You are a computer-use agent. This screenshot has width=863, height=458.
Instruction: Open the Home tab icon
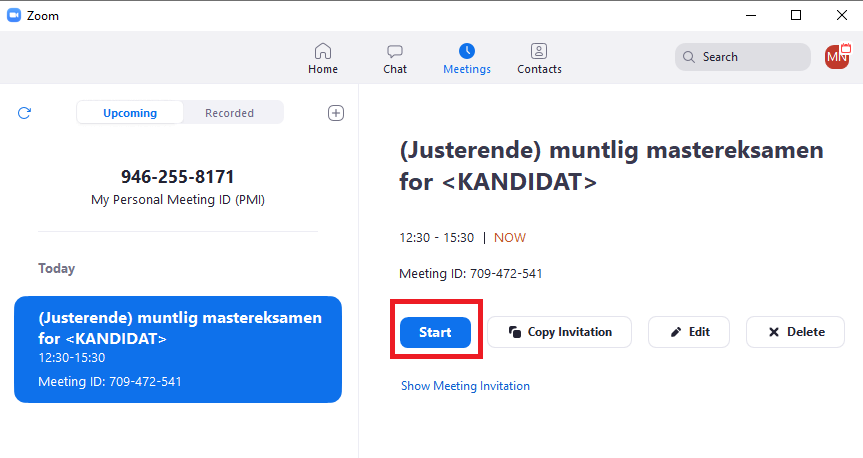(322, 51)
